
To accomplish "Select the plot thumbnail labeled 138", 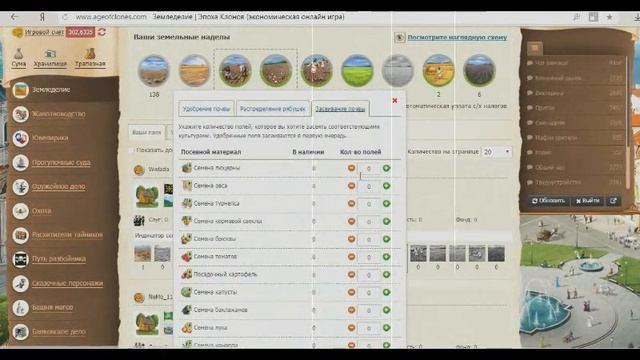I will [153, 71].
